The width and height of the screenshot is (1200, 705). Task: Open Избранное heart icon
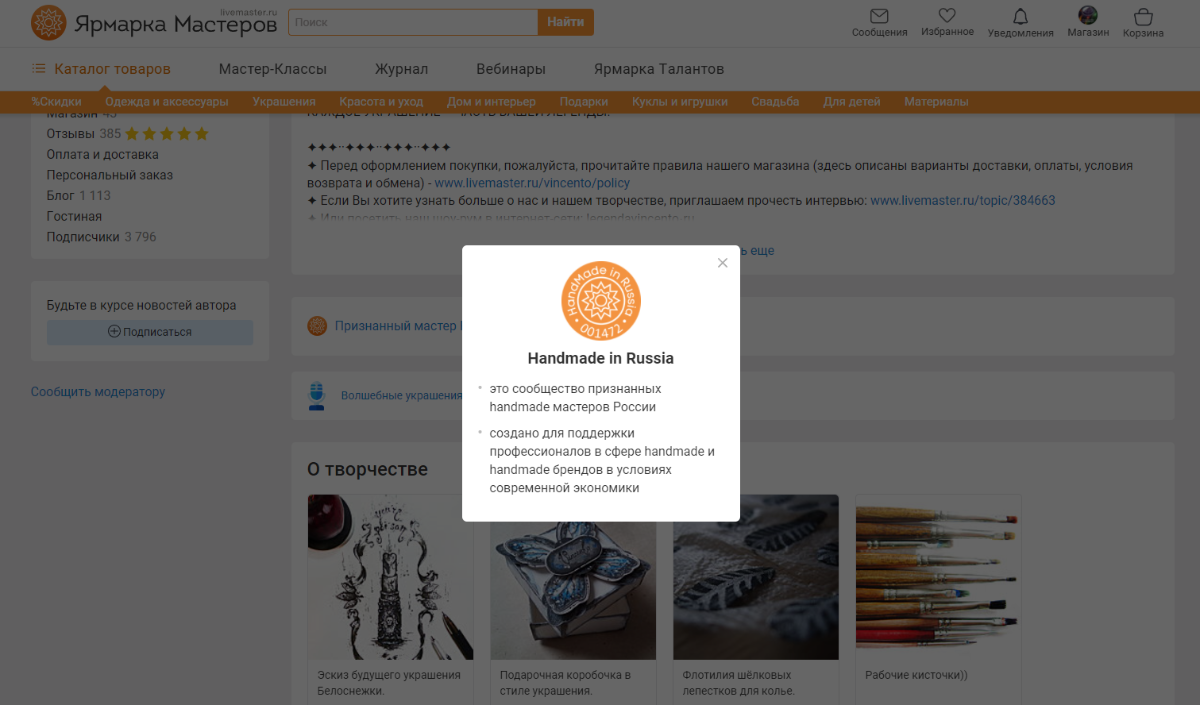[948, 16]
